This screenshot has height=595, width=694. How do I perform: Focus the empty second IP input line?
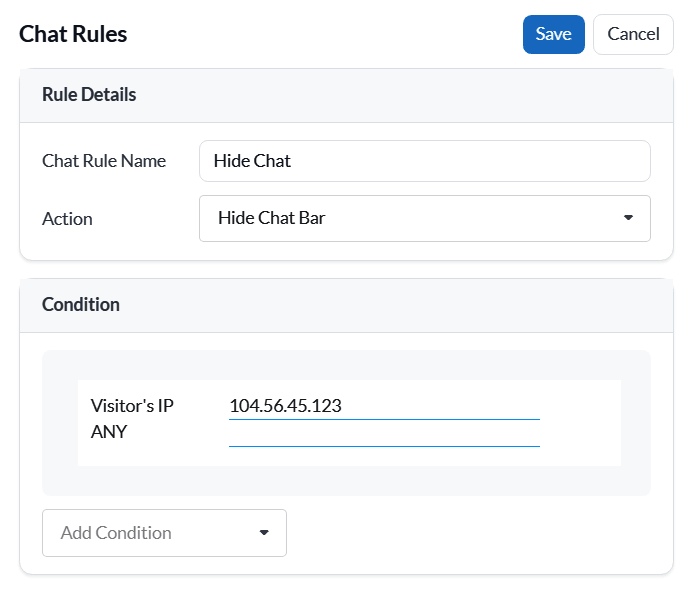click(x=384, y=434)
